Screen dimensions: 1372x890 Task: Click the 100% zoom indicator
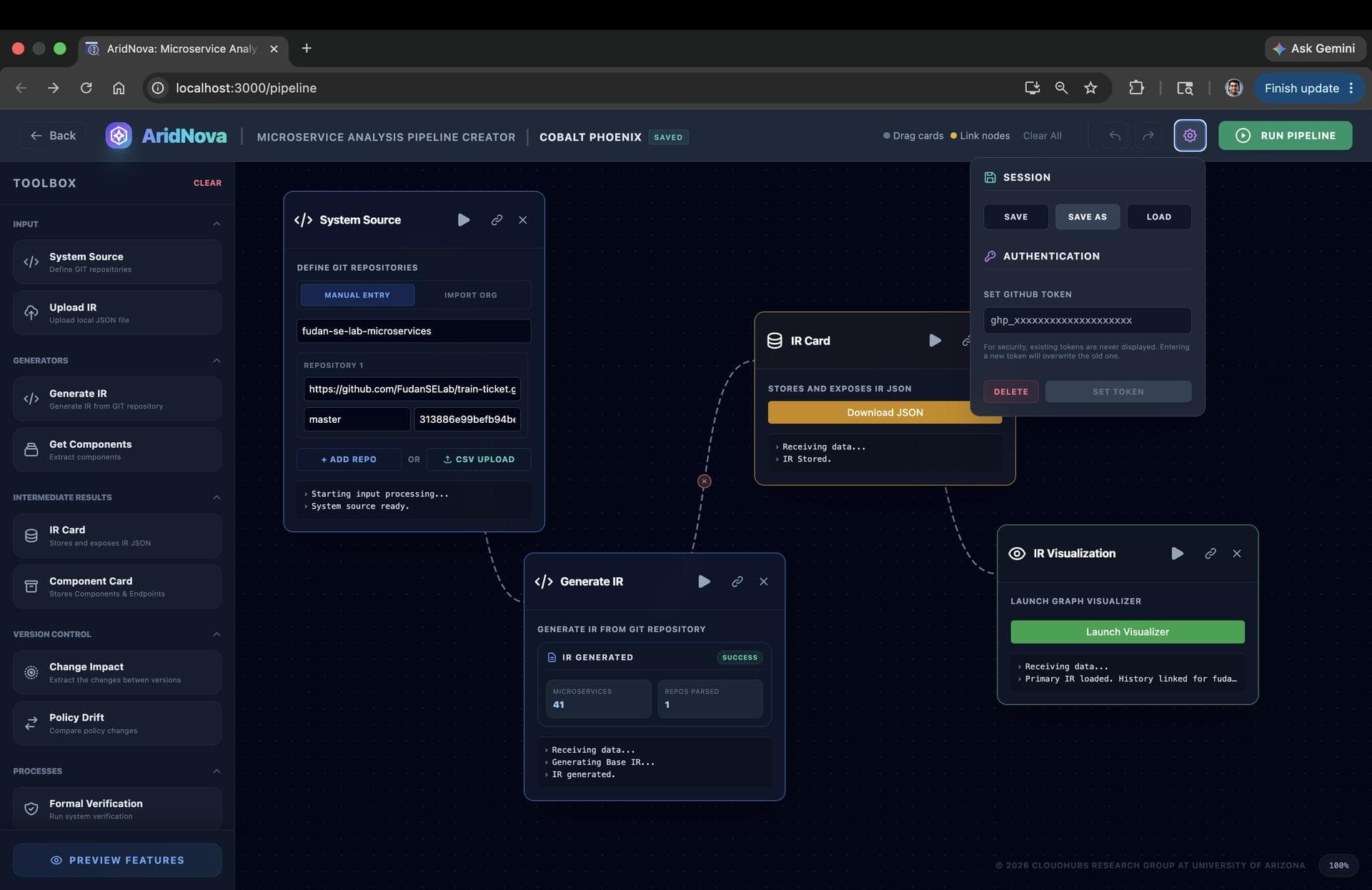coord(1338,865)
